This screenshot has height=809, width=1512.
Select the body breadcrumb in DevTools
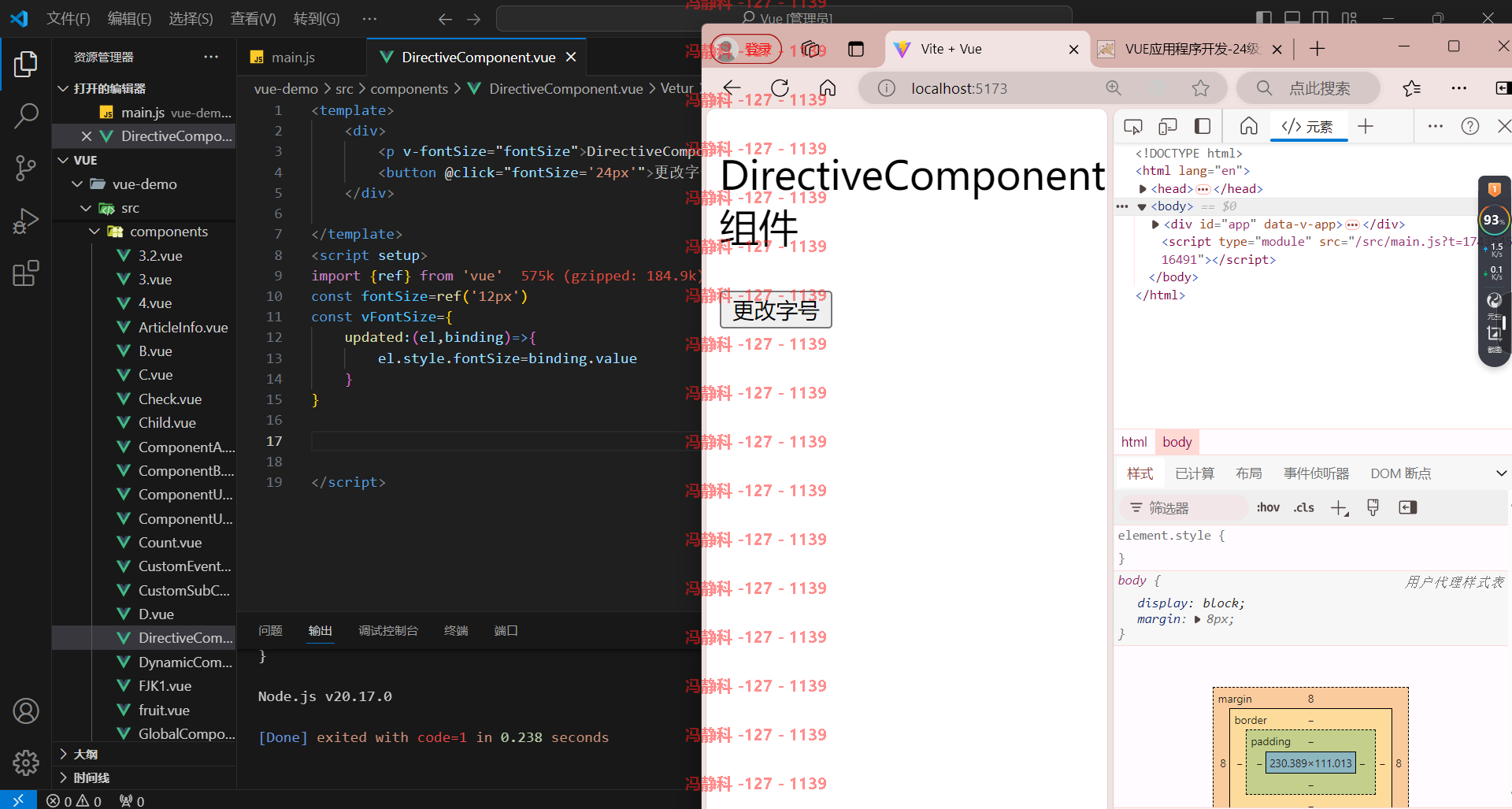1177,442
